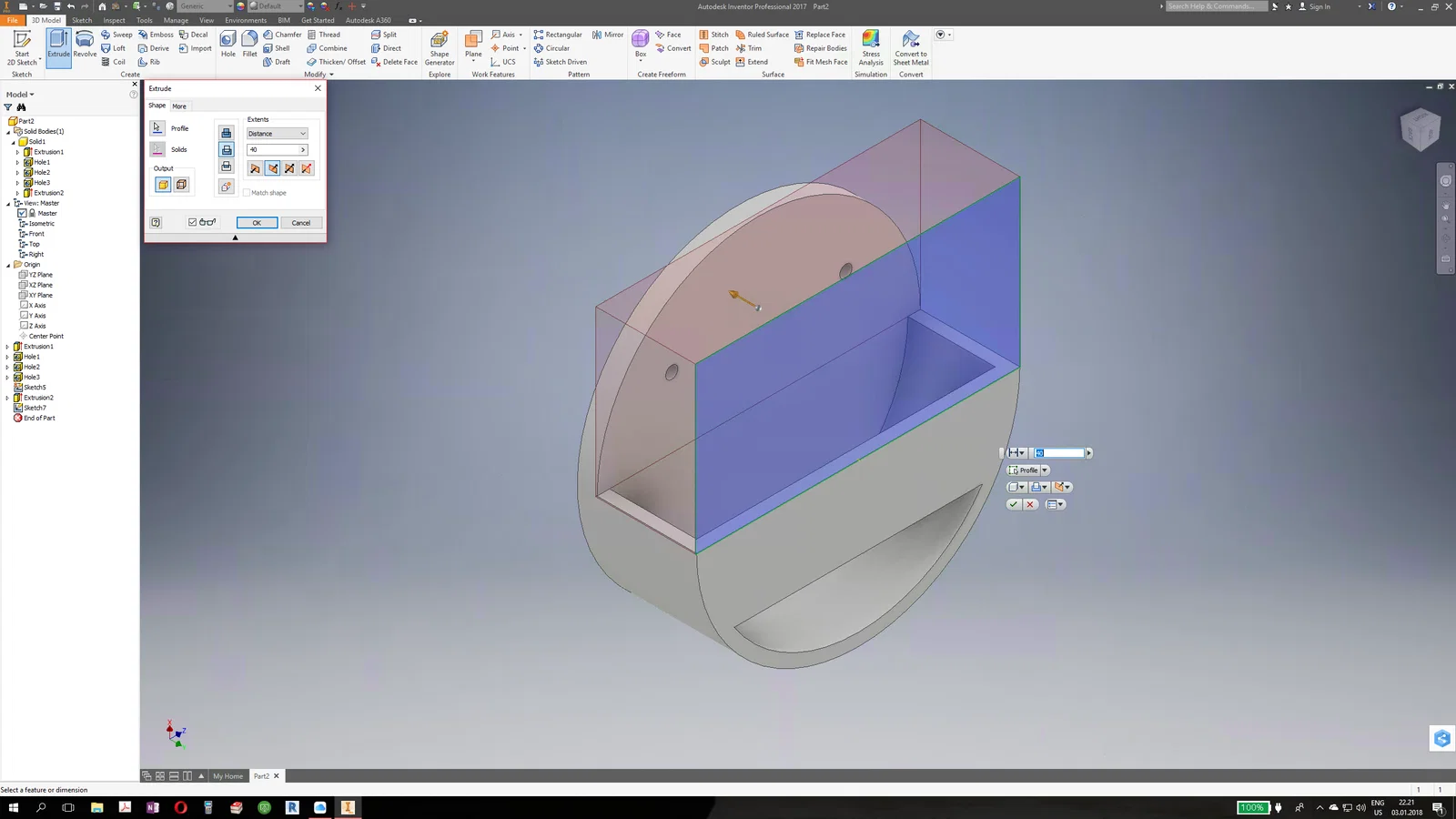Viewport: 1456px width, 819px height.
Task: Click the Profile selector arrow button
Action: coord(157,128)
